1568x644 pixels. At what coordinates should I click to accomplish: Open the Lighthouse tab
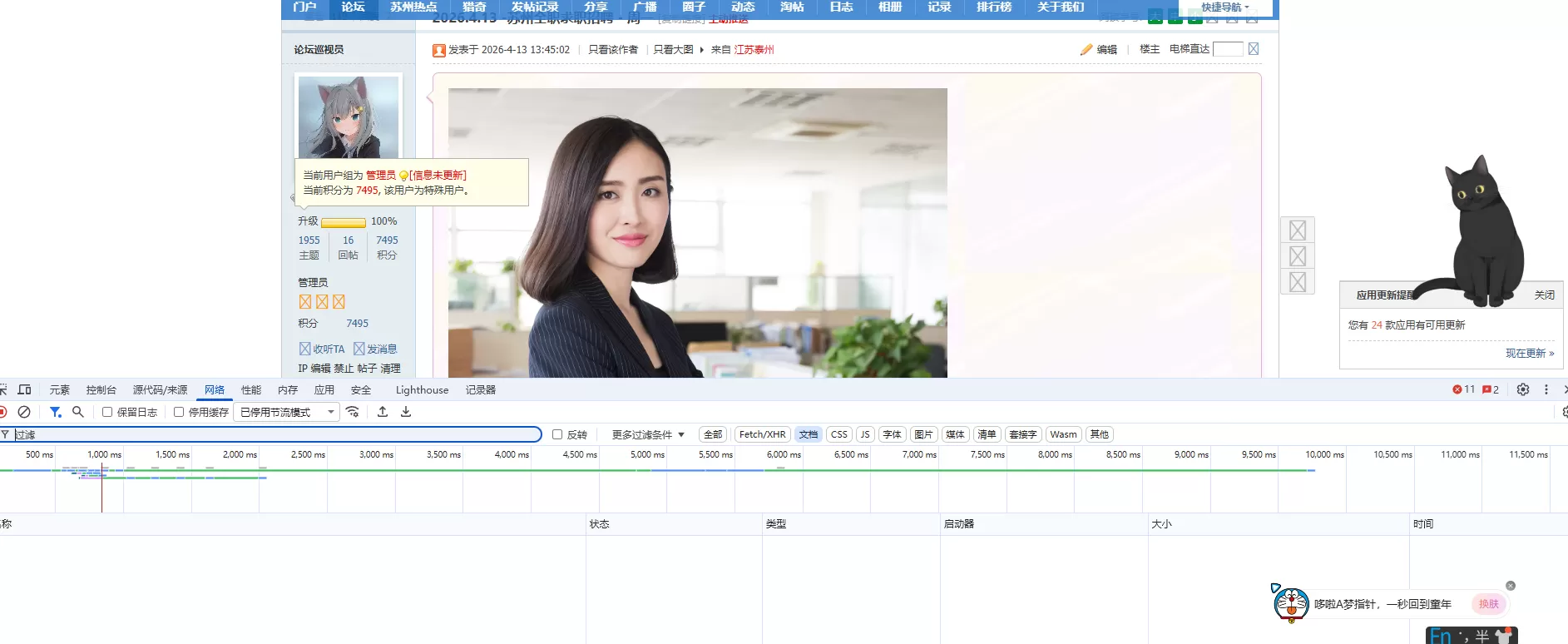click(422, 389)
